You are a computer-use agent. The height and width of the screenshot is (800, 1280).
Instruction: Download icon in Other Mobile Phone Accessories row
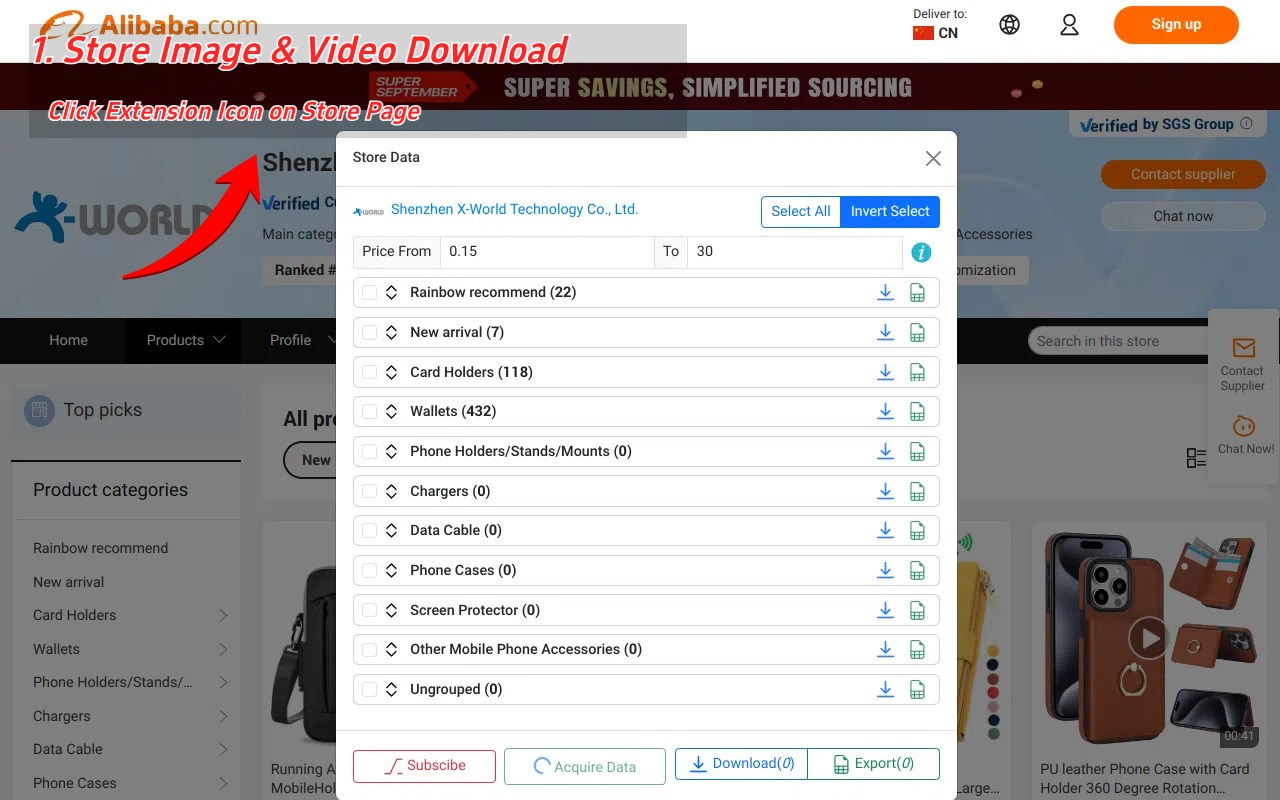pyautogui.click(x=885, y=649)
